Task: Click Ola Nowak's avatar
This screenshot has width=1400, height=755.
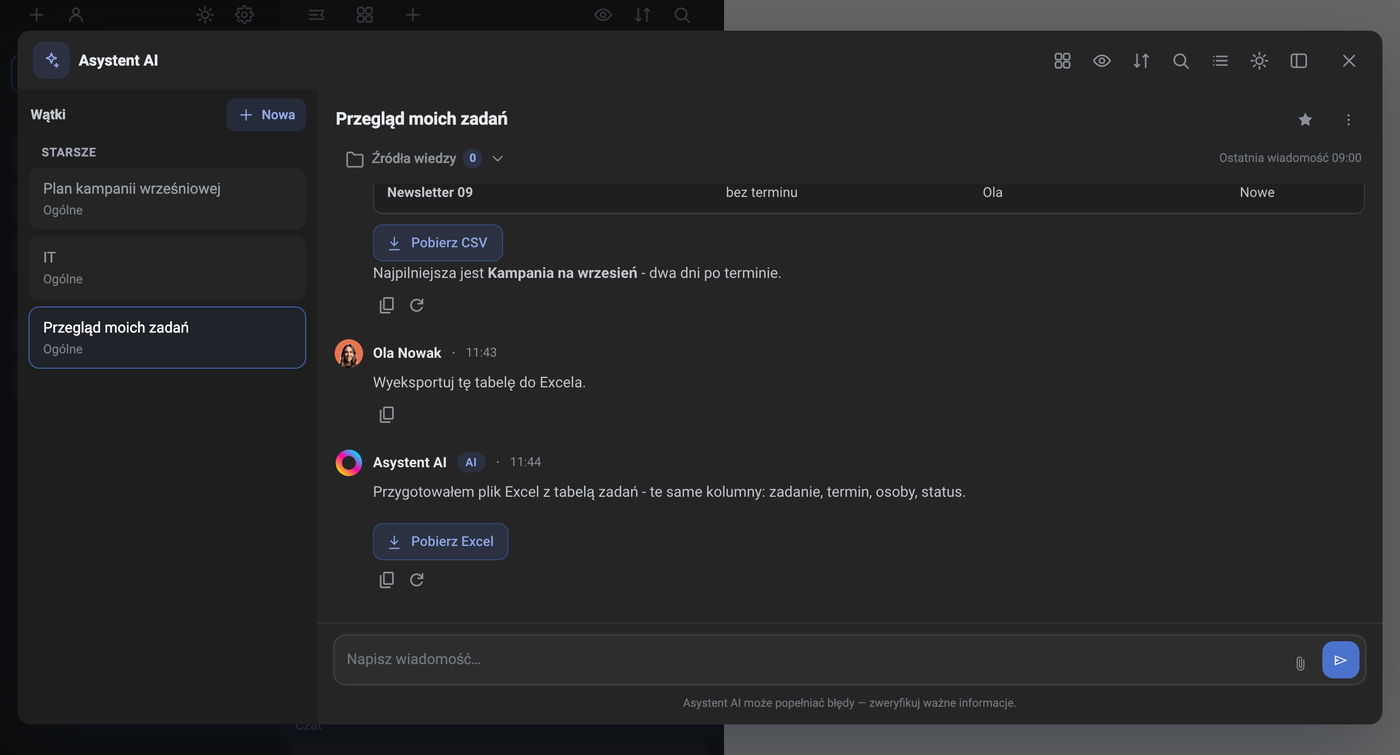Action: click(349, 353)
